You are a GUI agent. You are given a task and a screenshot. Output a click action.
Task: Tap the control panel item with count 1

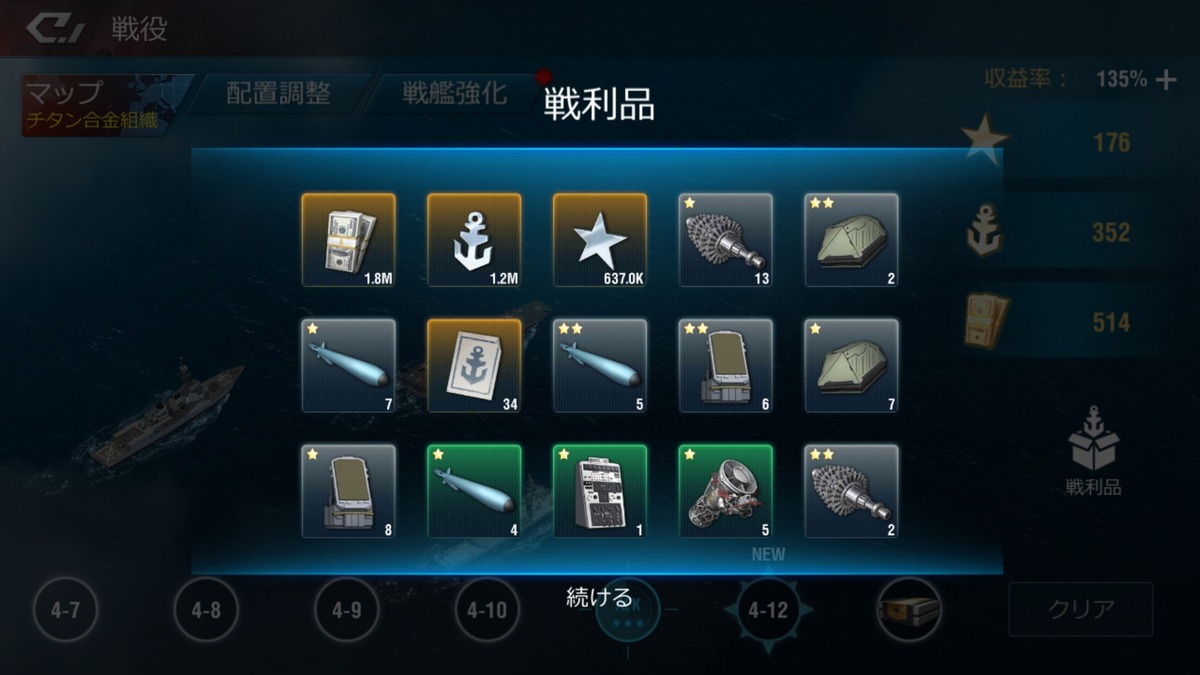pos(601,492)
